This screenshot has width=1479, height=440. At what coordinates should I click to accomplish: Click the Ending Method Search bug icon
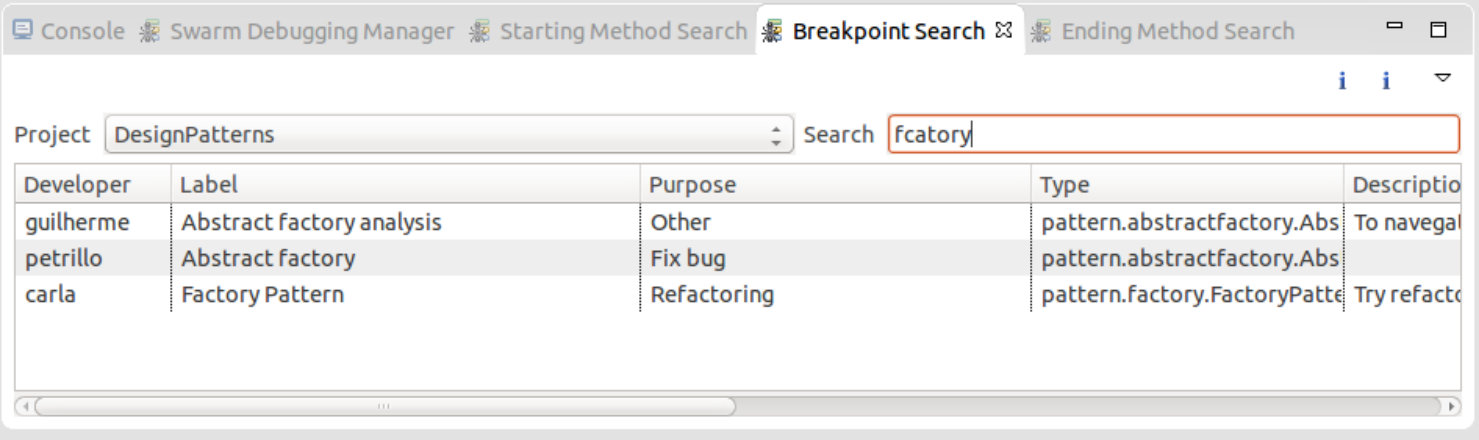(1041, 32)
